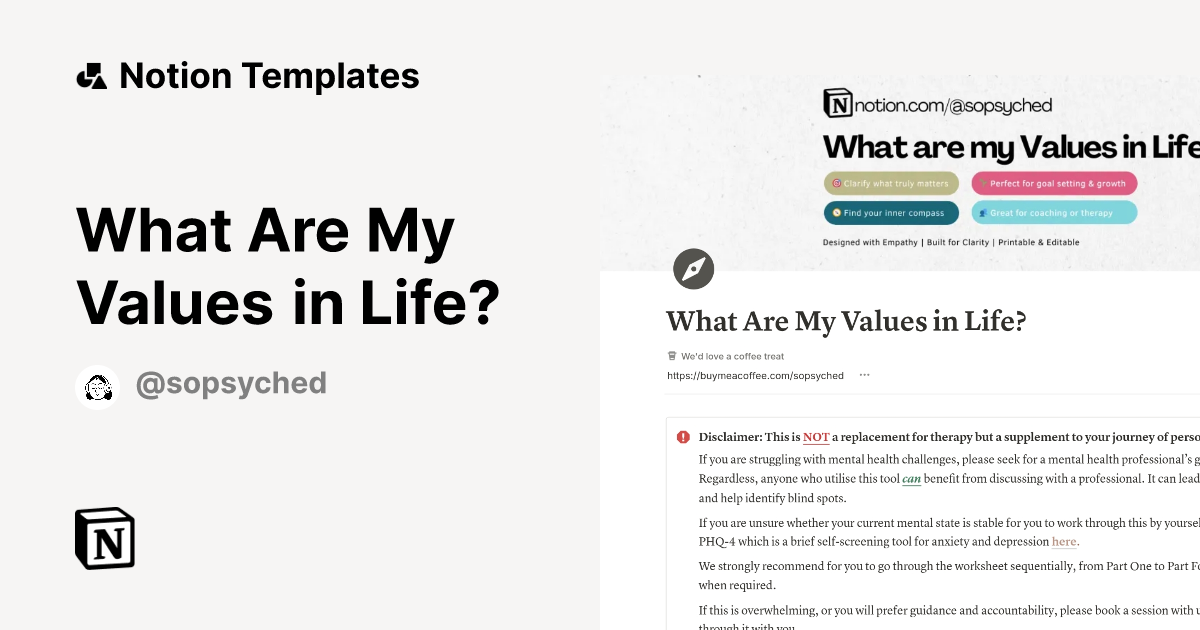Click the 'here' hyperlink for the PHQ-4 tool
Image resolution: width=1200 pixels, height=630 pixels.
pyautogui.click(x=1063, y=541)
